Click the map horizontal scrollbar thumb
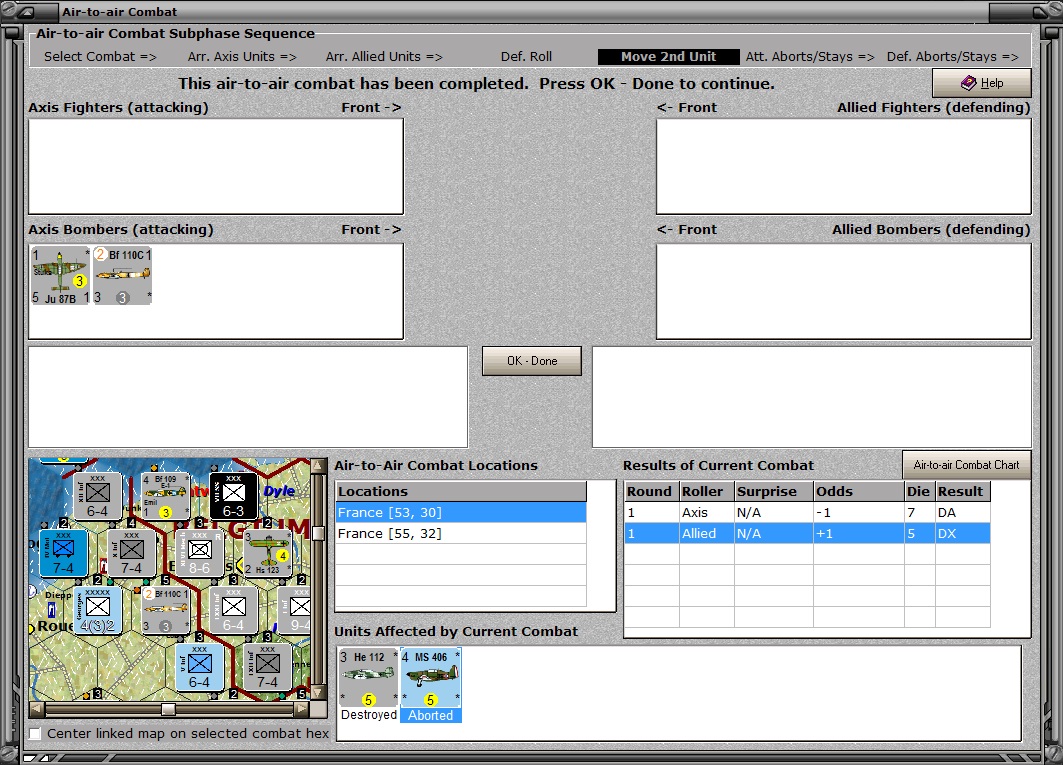The image size is (1063, 765). [168, 709]
